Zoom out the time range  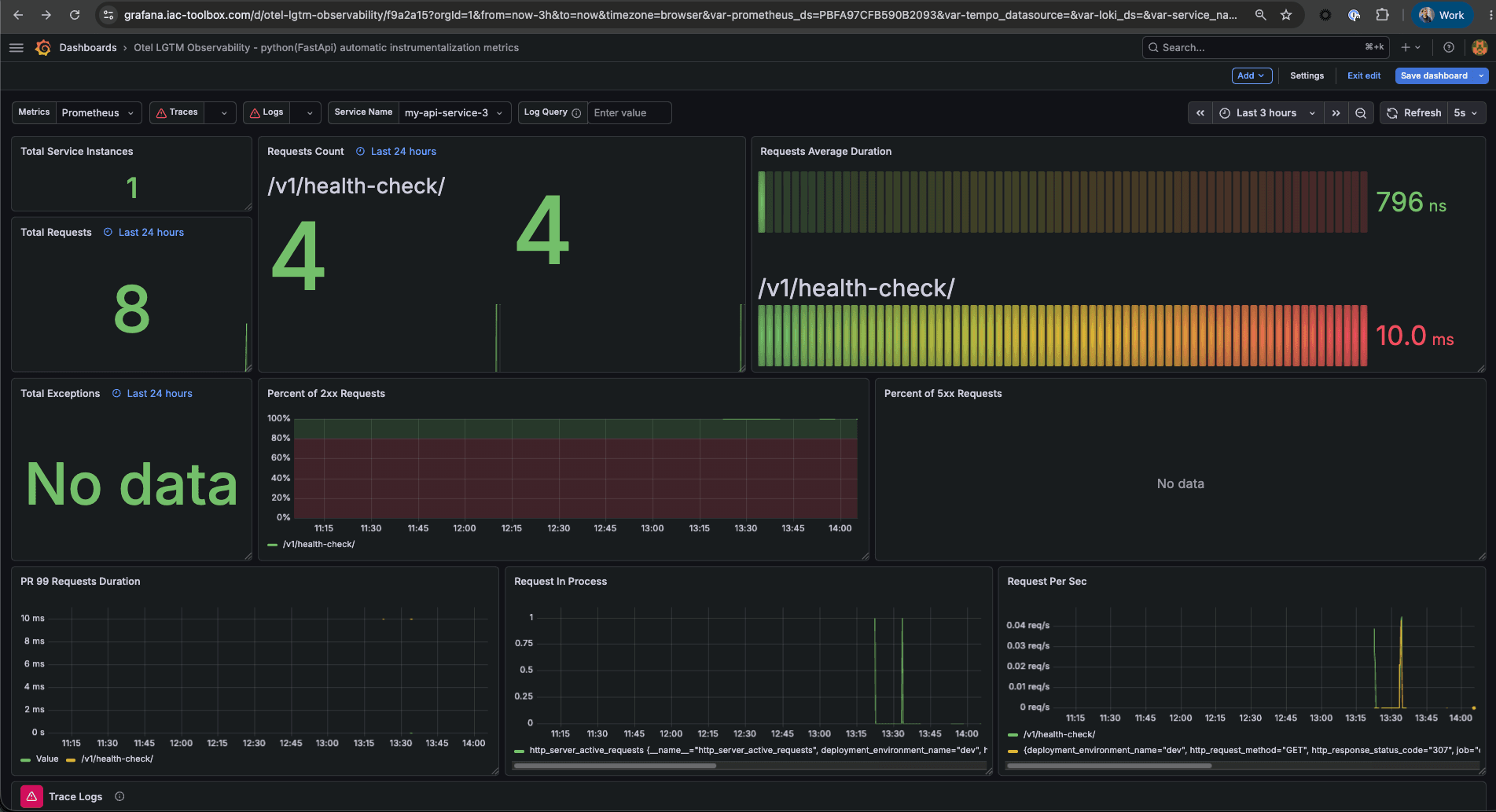(x=1360, y=113)
